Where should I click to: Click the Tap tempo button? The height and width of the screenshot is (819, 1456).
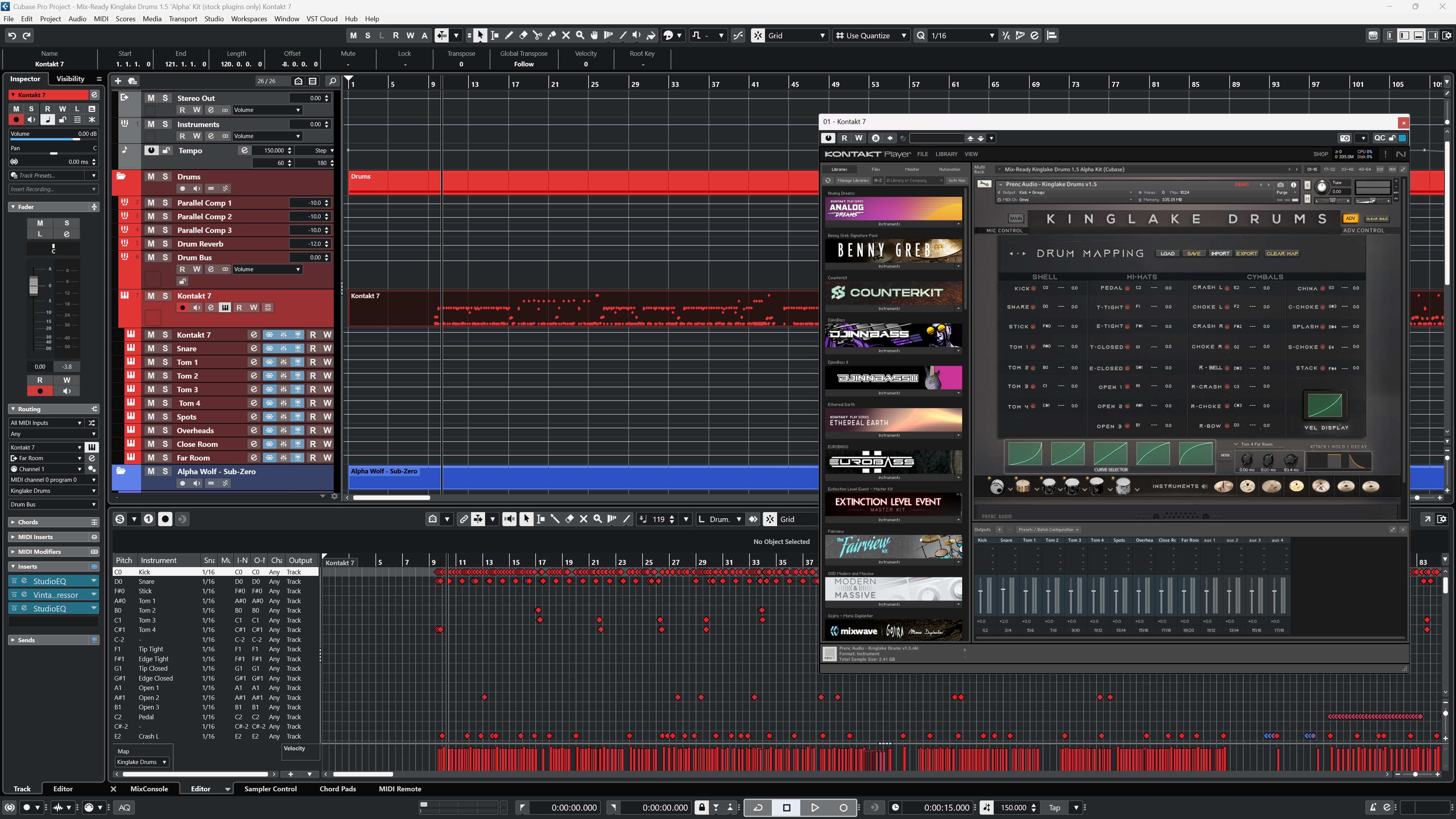click(1054, 807)
